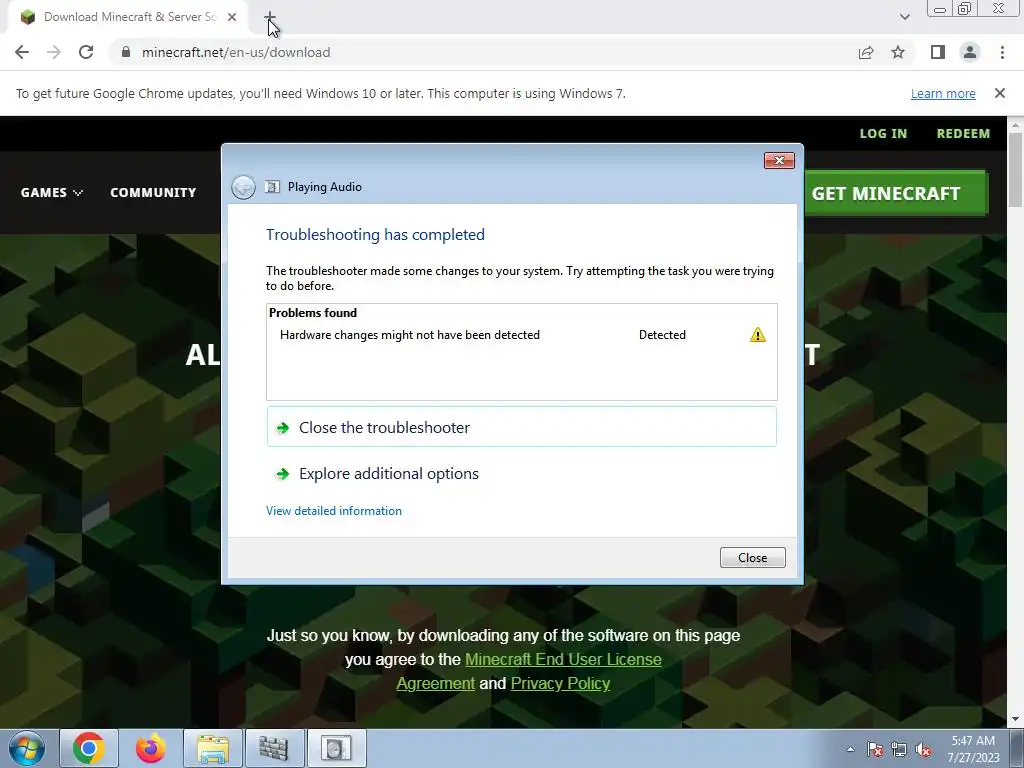Dismiss the Windows 10 update notice
This screenshot has height=768, width=1024.
point(1000,93)
